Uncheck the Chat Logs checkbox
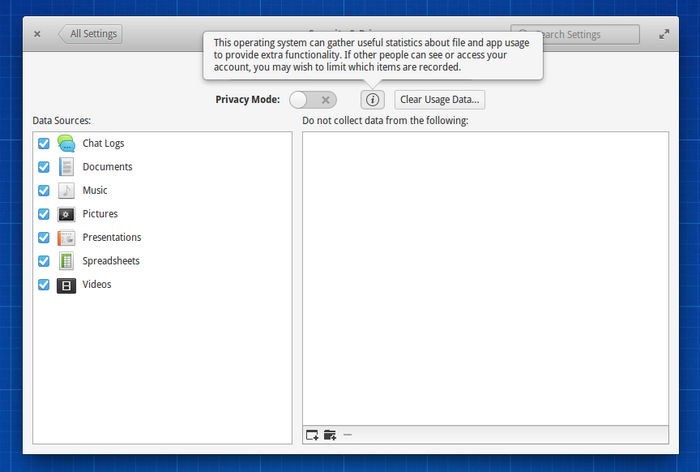This screenshot has width=700, height=472. pyautogui.click(x=44, y=143)
